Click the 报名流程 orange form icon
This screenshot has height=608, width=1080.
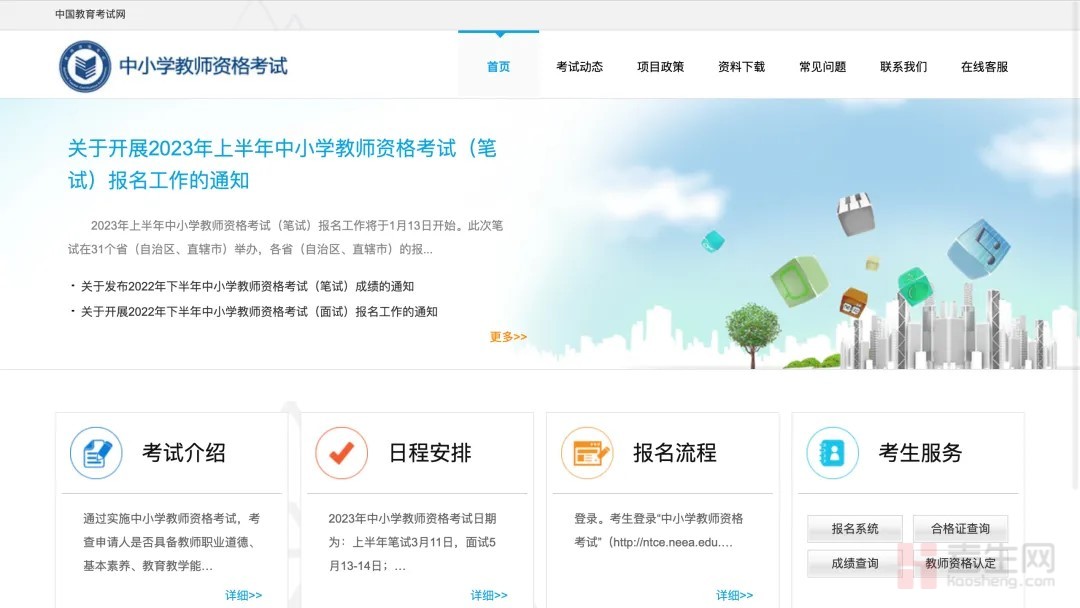tap(587, 453)
